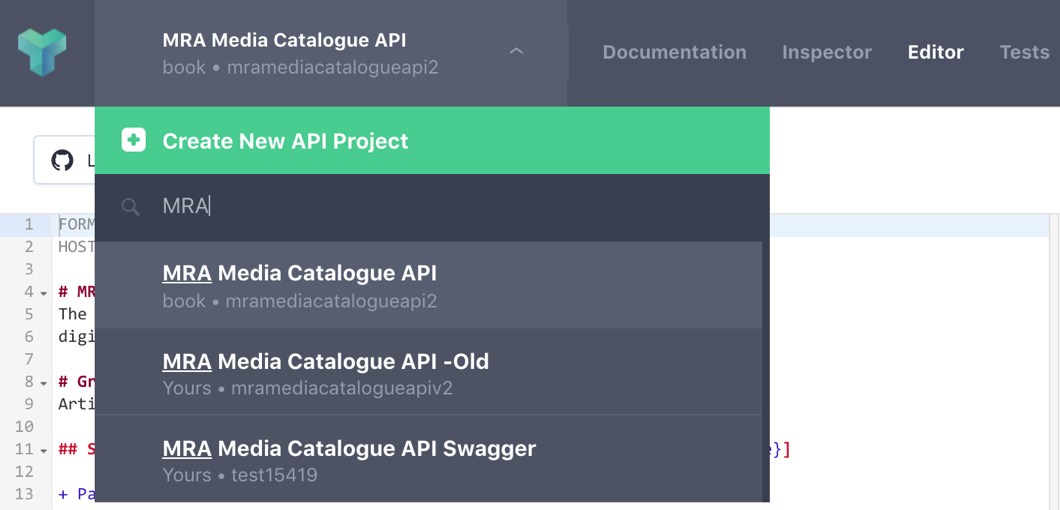This screenshot has width=1060, height=510.
Task: Click the editor vertical scrollbar
Action: [x=1054, y=362]
